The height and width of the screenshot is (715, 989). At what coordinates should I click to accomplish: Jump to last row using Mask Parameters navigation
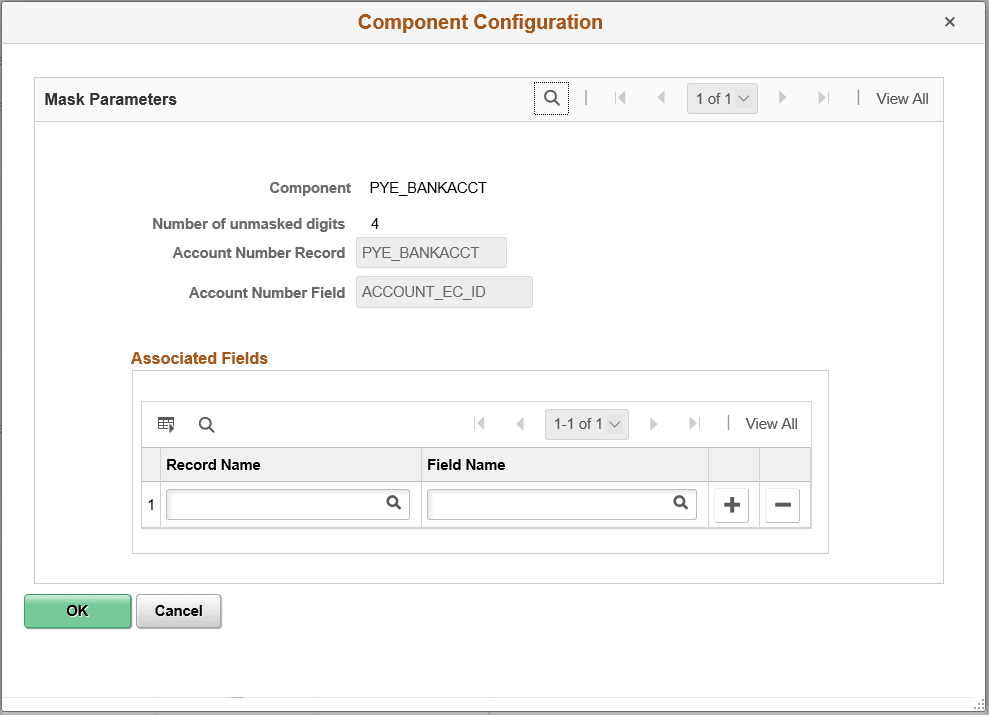coord(823,98)
